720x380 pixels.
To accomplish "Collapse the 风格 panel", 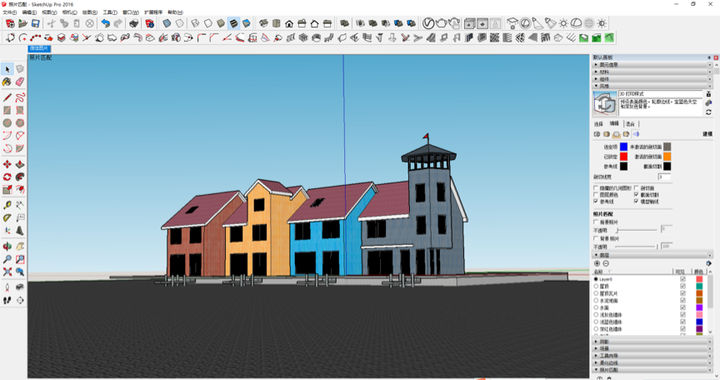I will [x=652, y=86].
